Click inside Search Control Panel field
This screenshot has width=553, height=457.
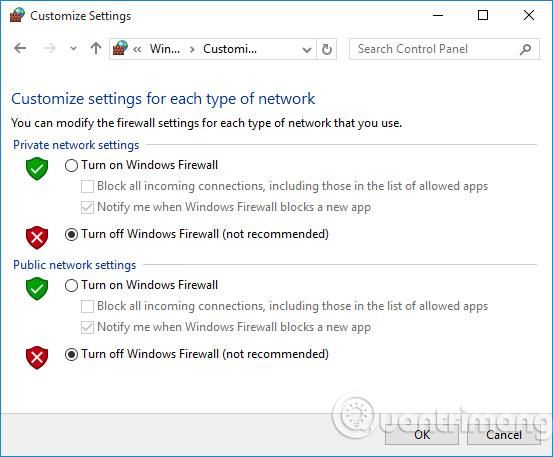point(436,49)
